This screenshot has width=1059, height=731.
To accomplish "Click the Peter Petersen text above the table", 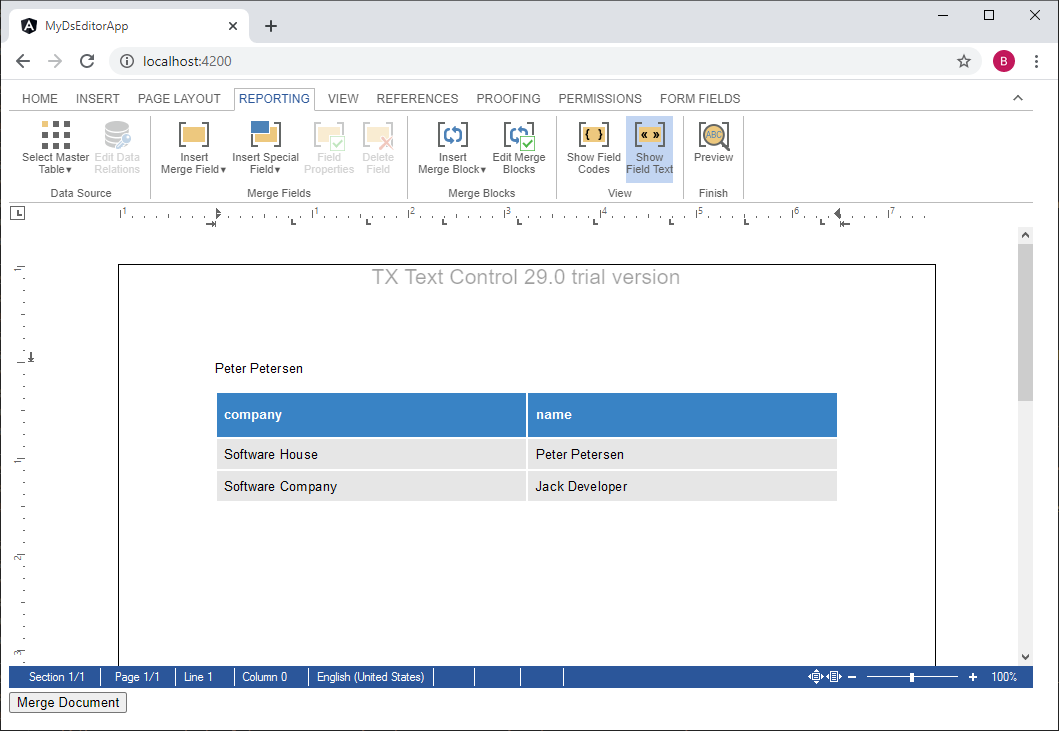I will (x=259, y=369).
